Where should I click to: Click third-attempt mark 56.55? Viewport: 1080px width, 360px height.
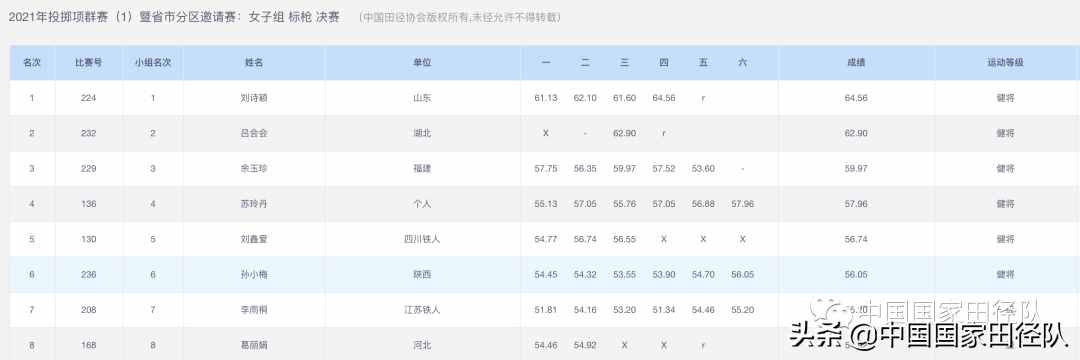pos(624,240)
